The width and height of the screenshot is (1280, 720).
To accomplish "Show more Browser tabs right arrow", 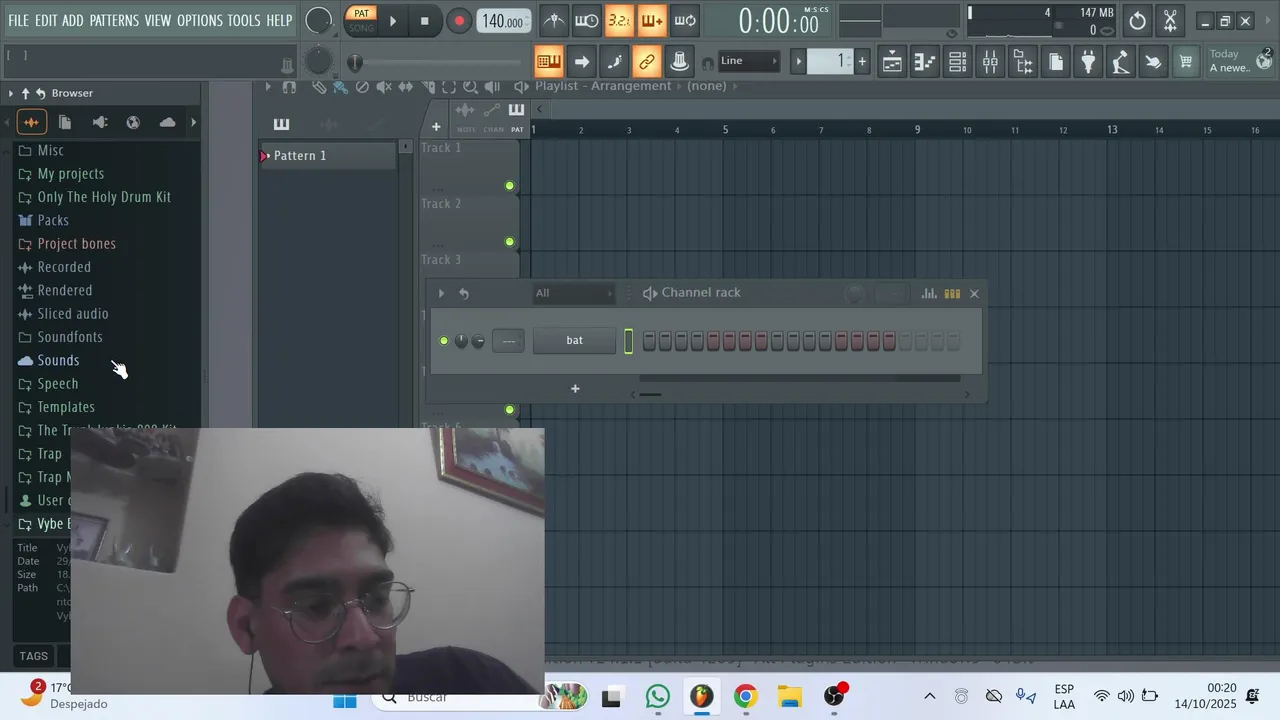I will 193,122.
